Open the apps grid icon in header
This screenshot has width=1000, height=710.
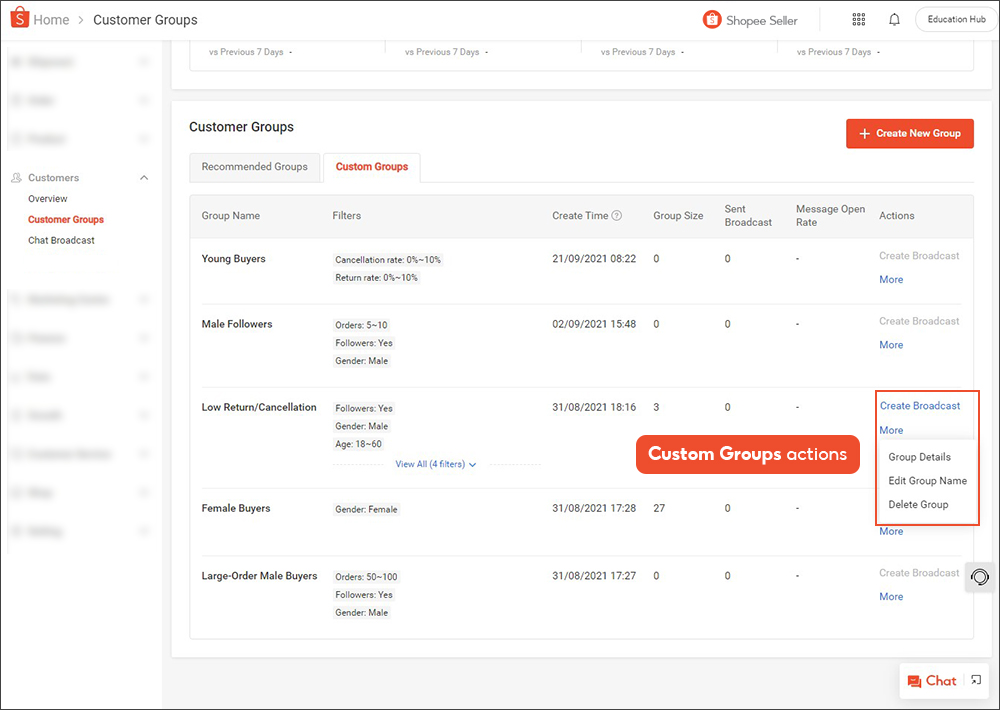[x=858, y=20]
